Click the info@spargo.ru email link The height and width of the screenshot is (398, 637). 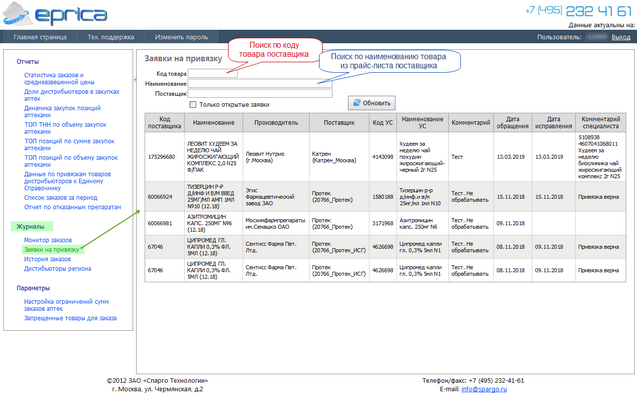pyautogui.click(x=484, y=389)
